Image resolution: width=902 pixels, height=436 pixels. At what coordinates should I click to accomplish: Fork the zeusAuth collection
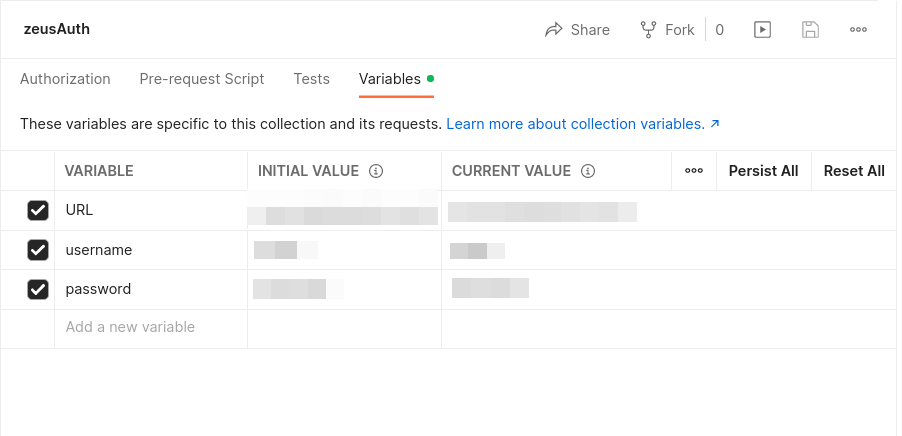[668, 30]
